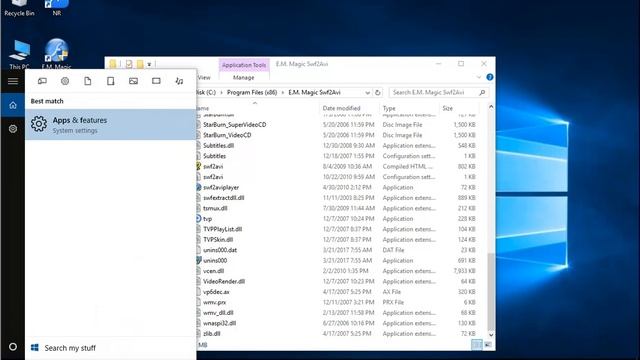
Task: Click the vertical scrollbar thumb in file list
Action: pyautogui.click(x=491, y=291)
